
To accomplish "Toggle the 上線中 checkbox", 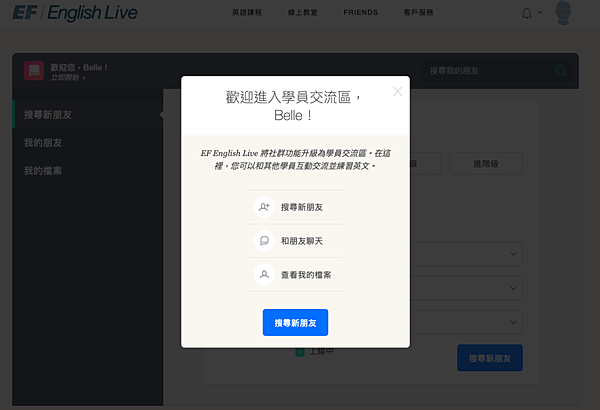I will 300,351.
